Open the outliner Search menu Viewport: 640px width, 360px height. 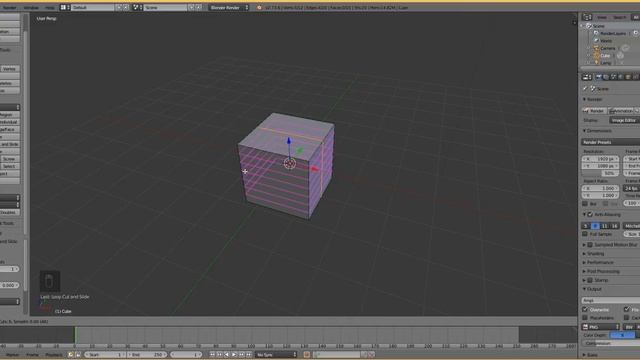(x=619, y=17)
